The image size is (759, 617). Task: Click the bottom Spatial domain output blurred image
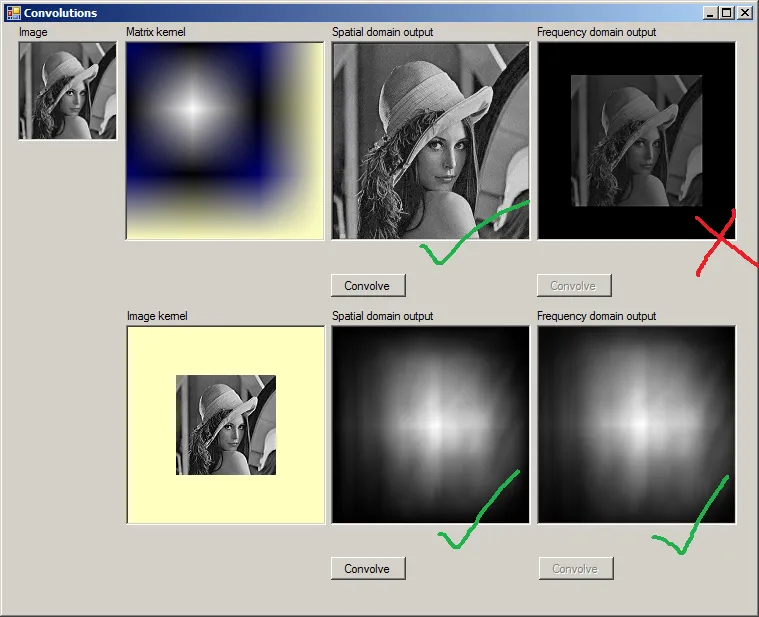pos(430,425)
